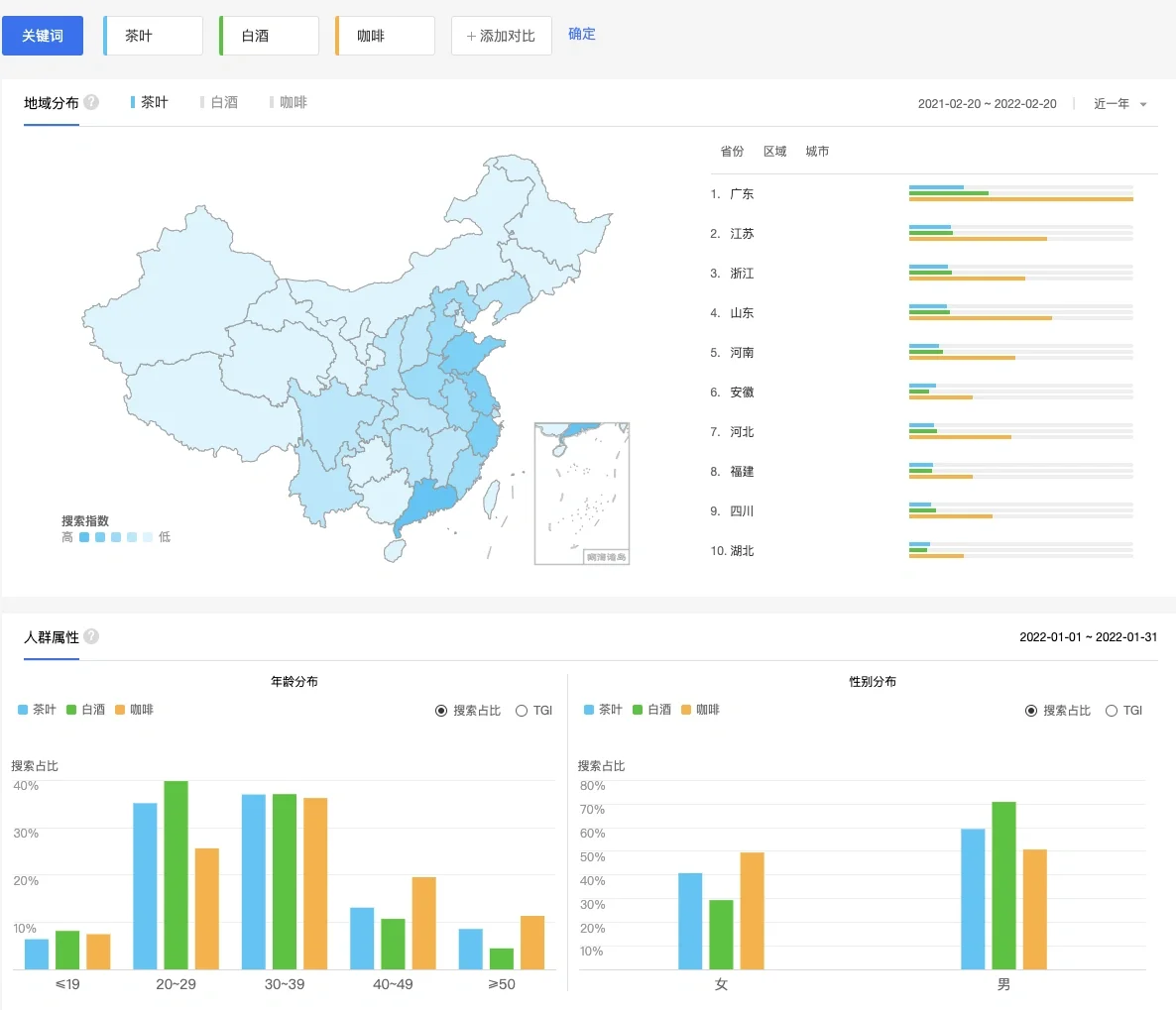Click the 广东 orange 咖啡 ranking bar
The width and height of the screenshot is (1176, 1010).
1020,199
